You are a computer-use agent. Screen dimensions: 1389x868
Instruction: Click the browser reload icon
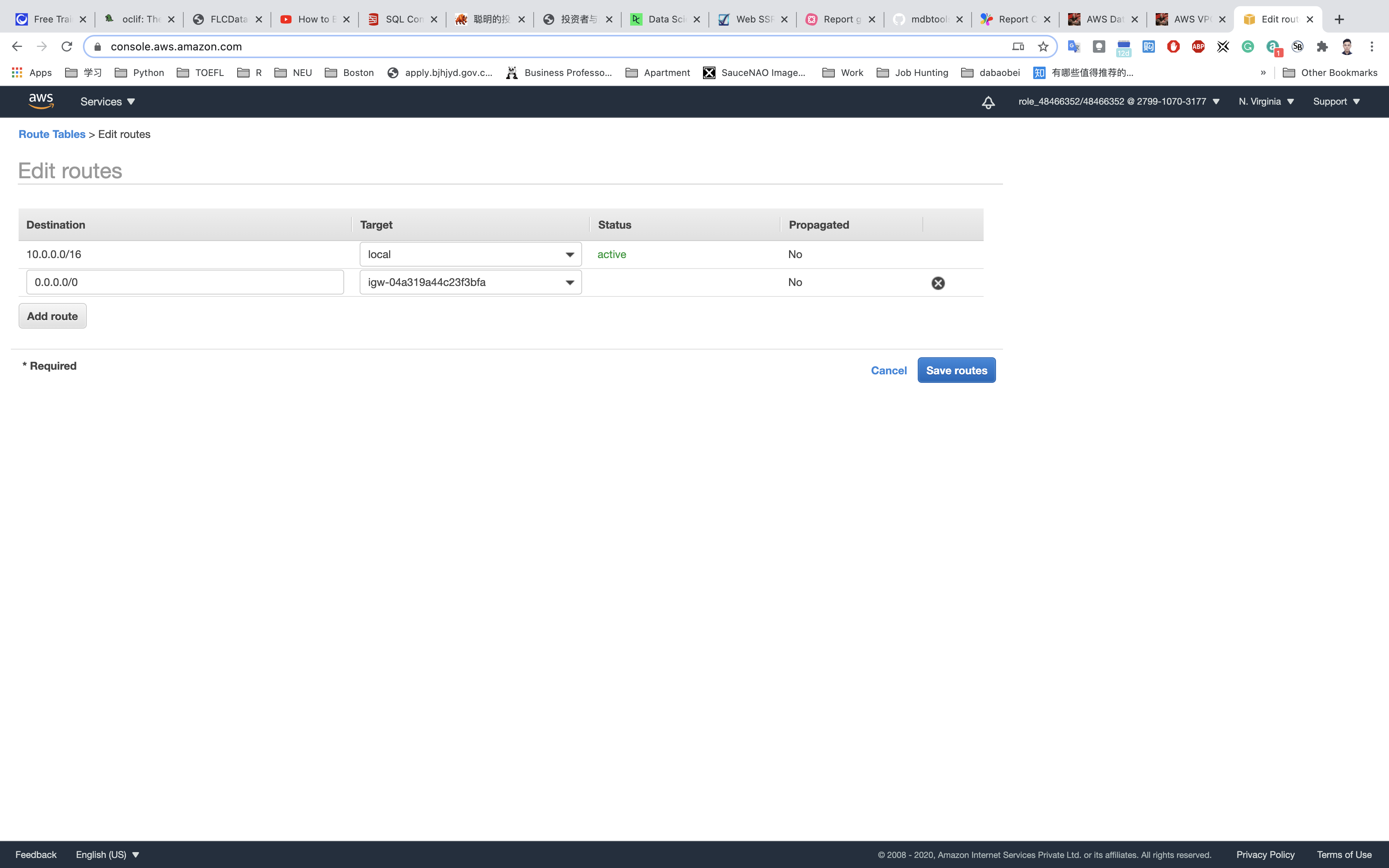(x=67, y=46)
